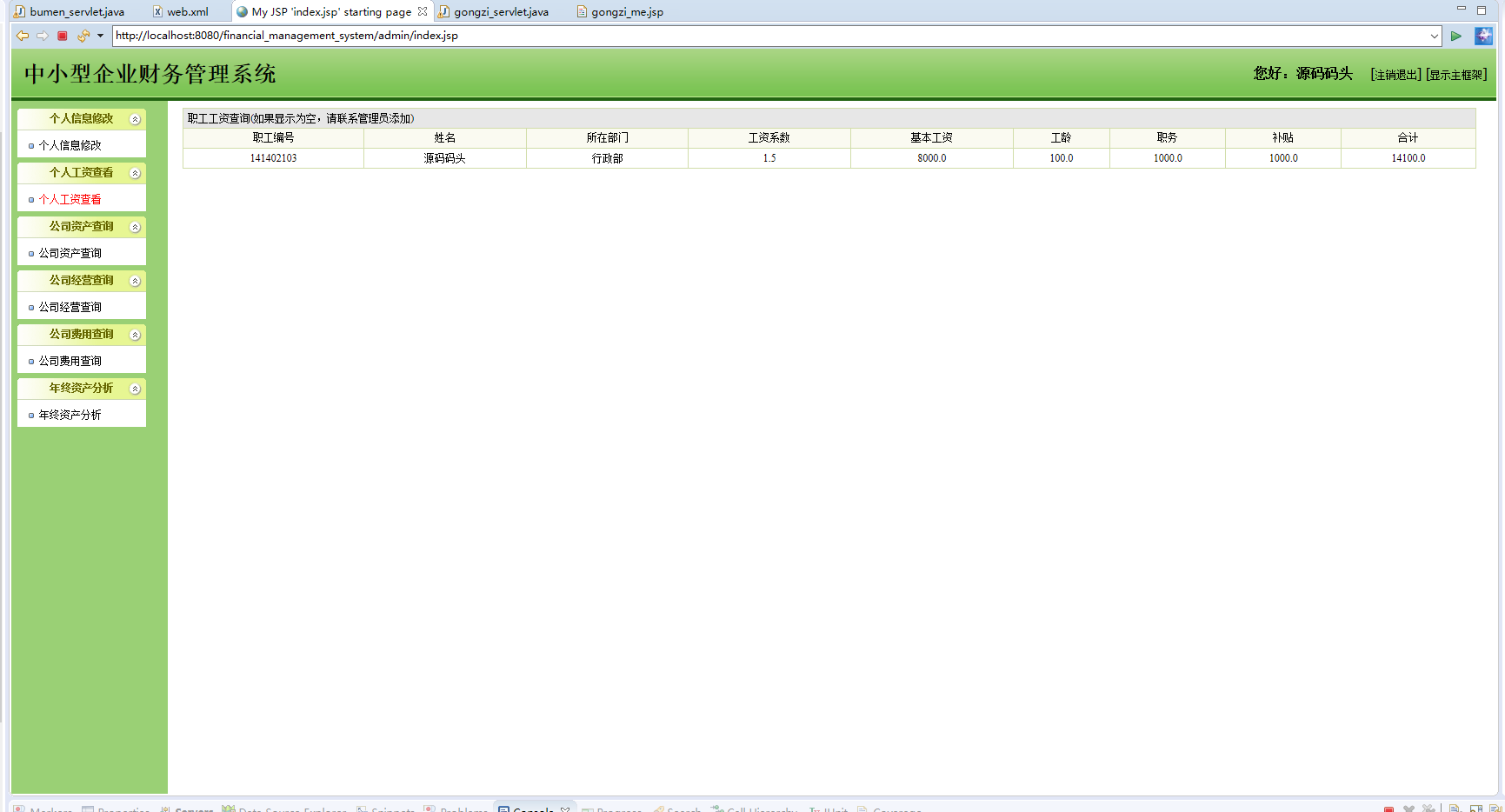Switch to the web.xml editor tab
The height and width of the screenshot is (812, 1505).
coord(181,11)
